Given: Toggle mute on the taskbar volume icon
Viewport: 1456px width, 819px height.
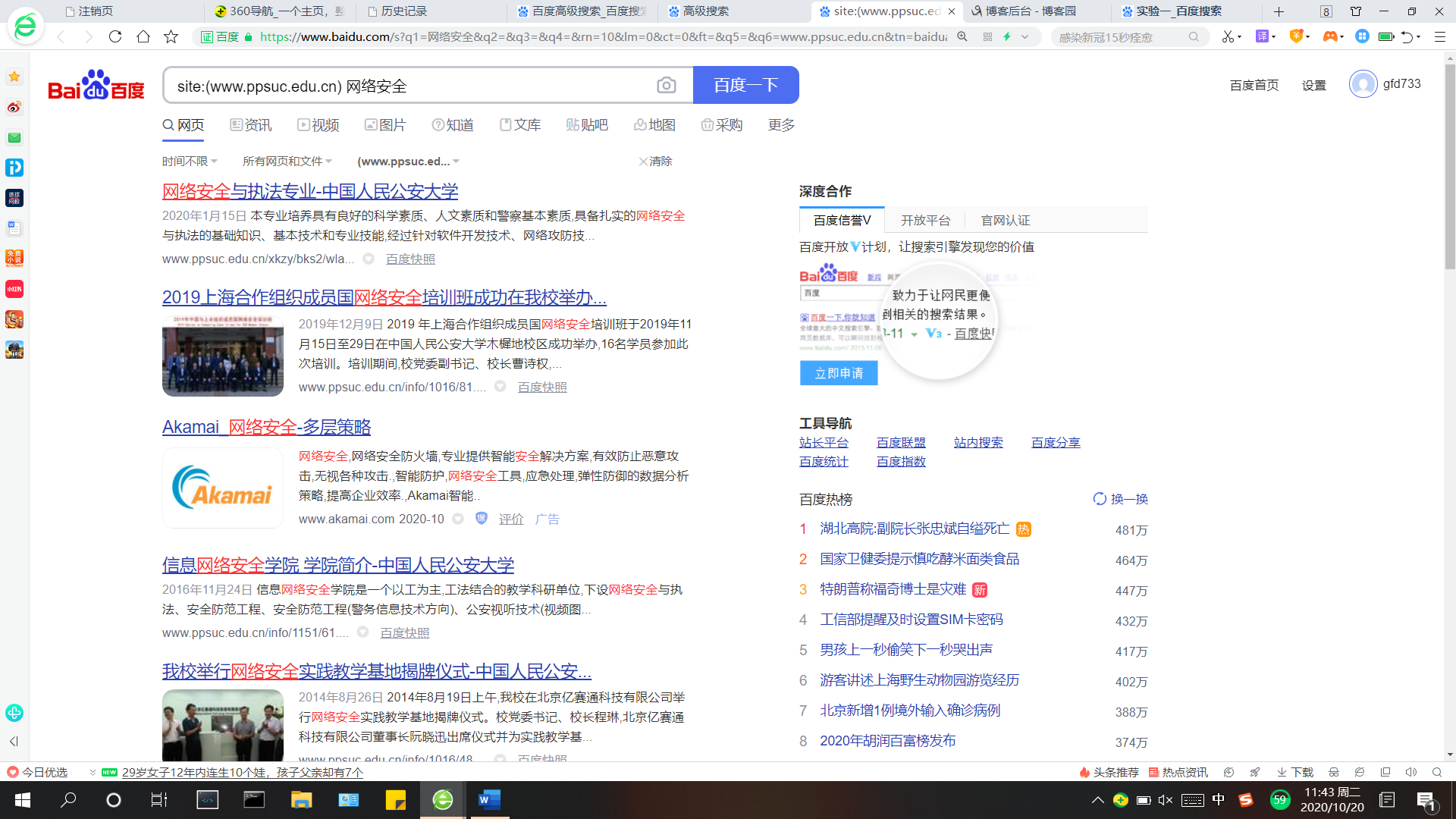Looking at the screenshot, I should coord(1166,800).
